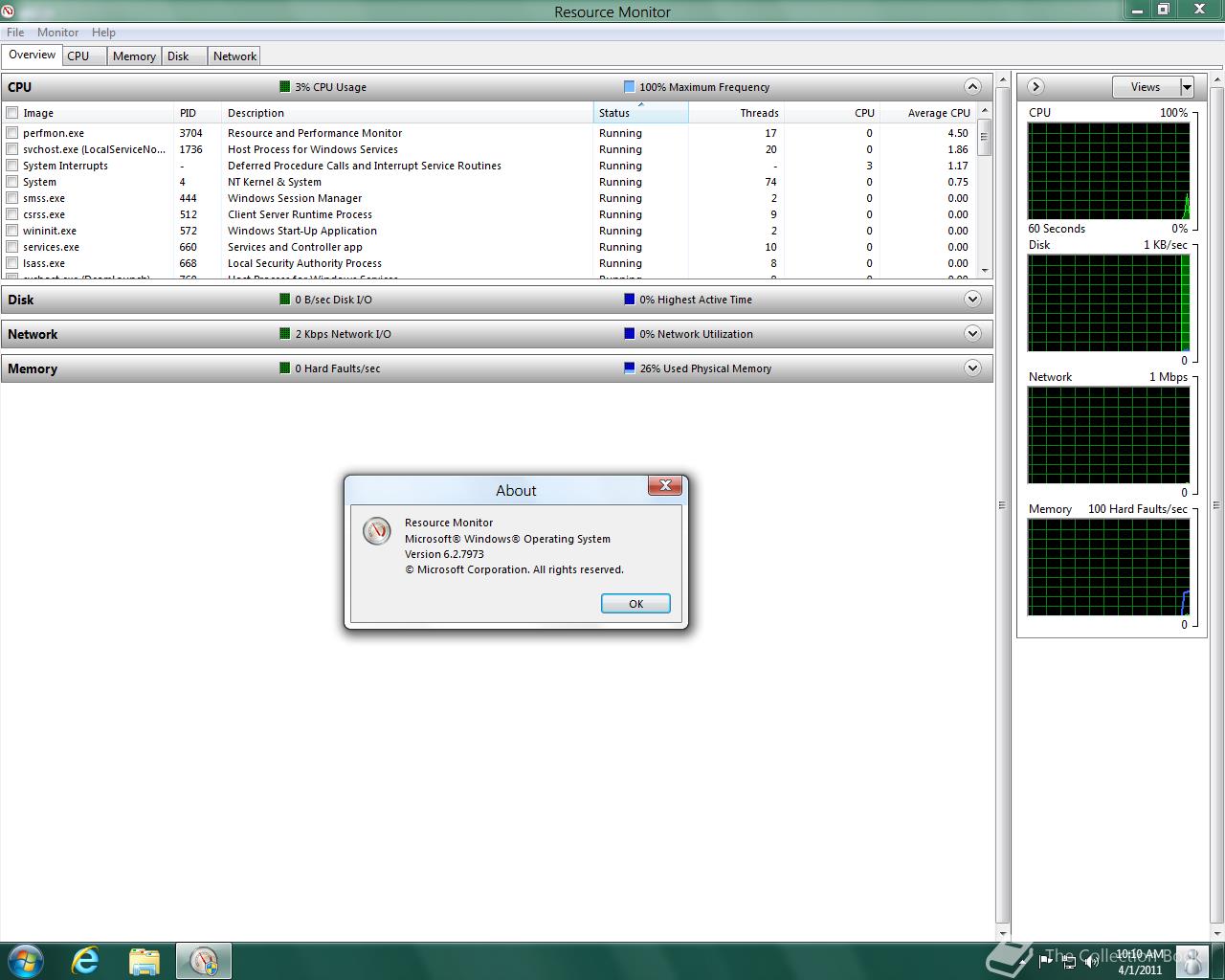Open the File menu

[15, 32]
